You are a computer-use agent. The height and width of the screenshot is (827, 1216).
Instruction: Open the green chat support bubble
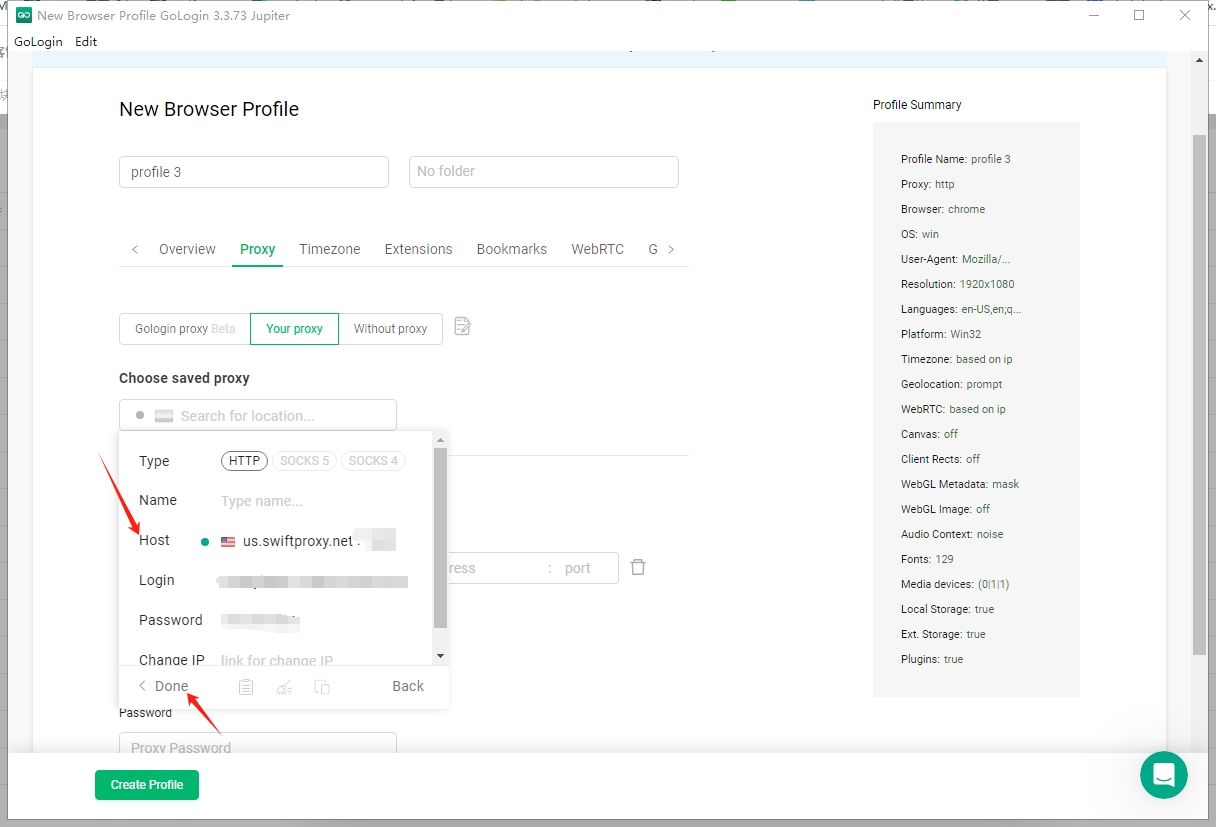(x=1163, y=775)
